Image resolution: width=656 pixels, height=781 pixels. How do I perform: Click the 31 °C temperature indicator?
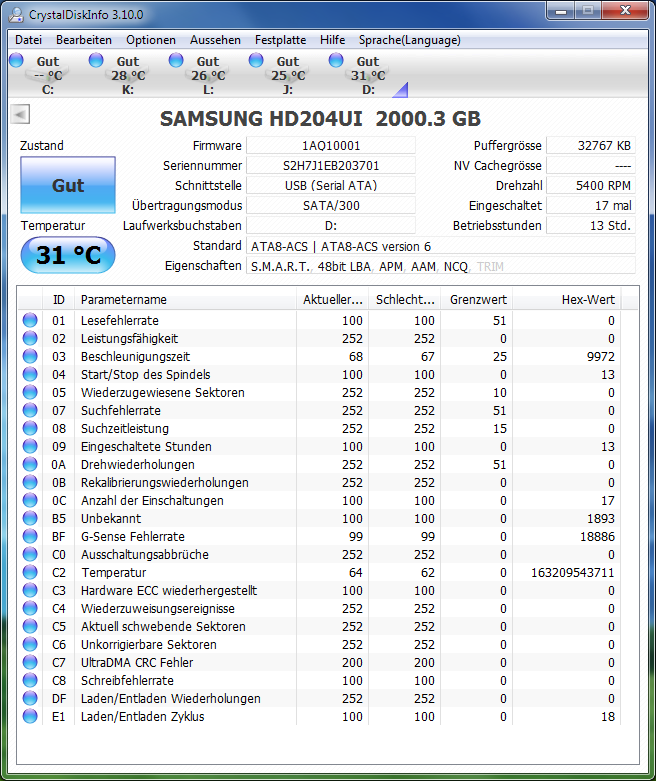pyautogui.click(x=68, y=255)
